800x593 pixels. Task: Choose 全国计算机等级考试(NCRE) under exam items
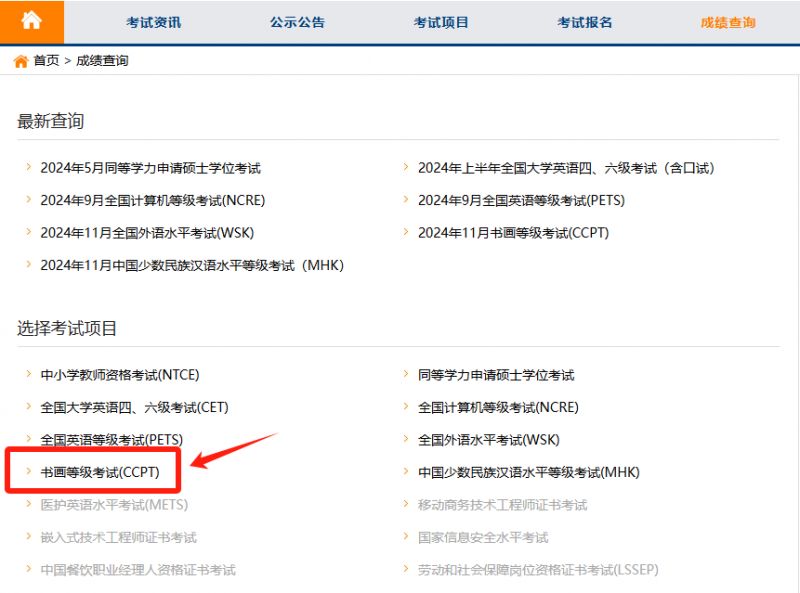[498, 407]
